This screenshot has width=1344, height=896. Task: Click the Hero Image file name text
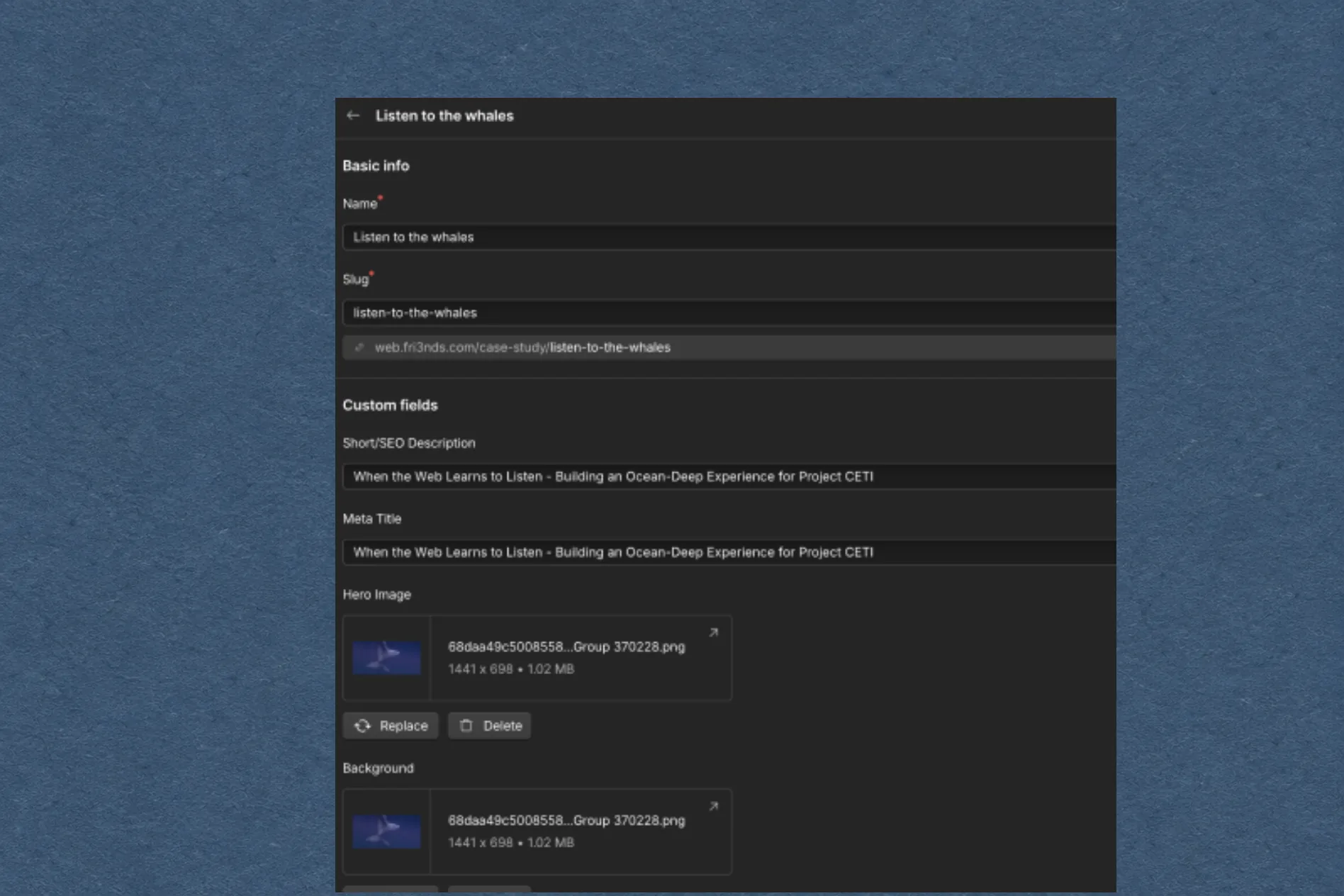tap(566, 646)
